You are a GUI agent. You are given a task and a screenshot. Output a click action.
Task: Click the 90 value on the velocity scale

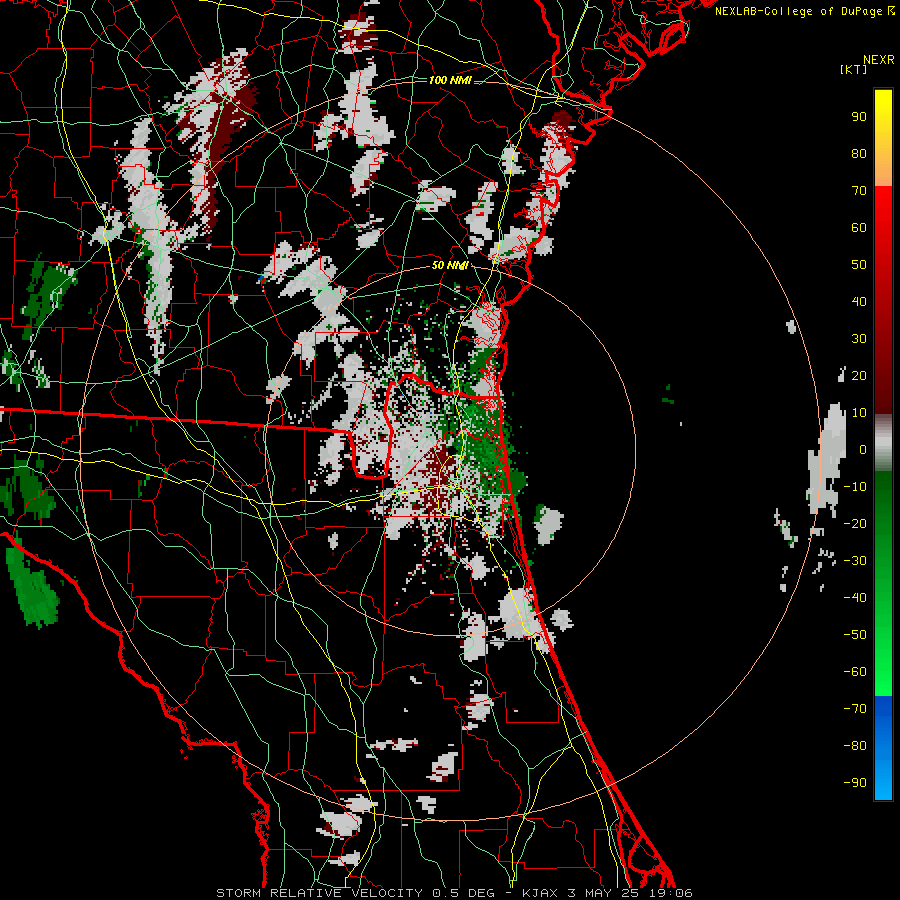(x=859, y=117)
